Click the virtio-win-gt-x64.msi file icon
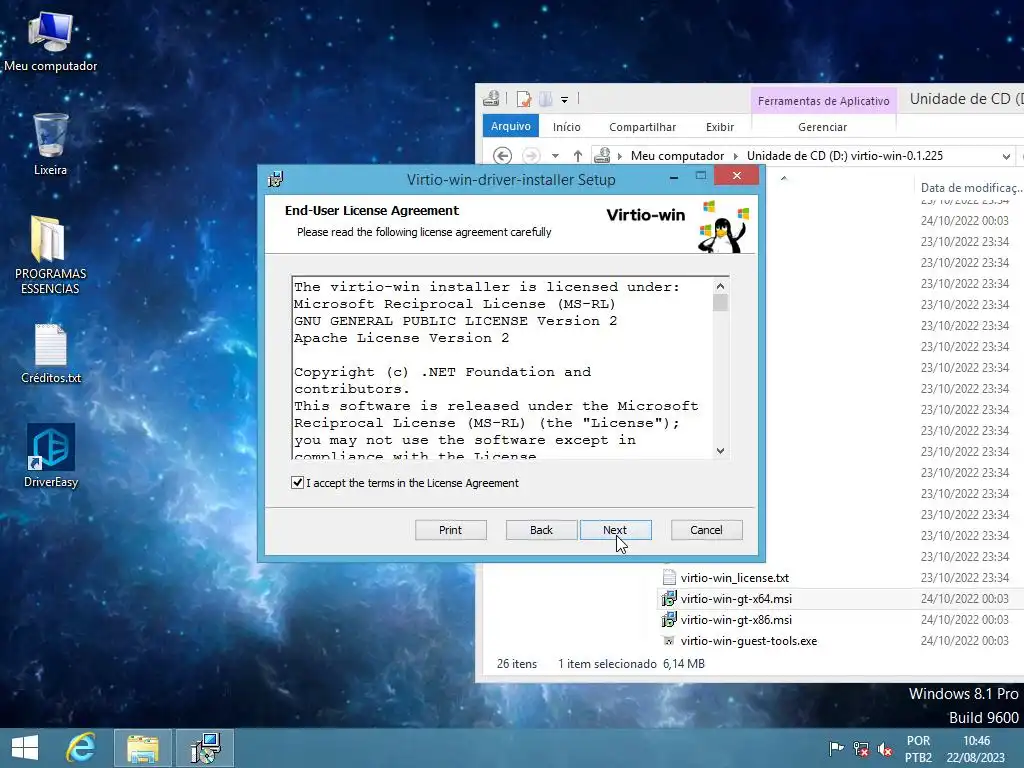The height and width of the screenshot is (768, 1024). pos(669,598)
